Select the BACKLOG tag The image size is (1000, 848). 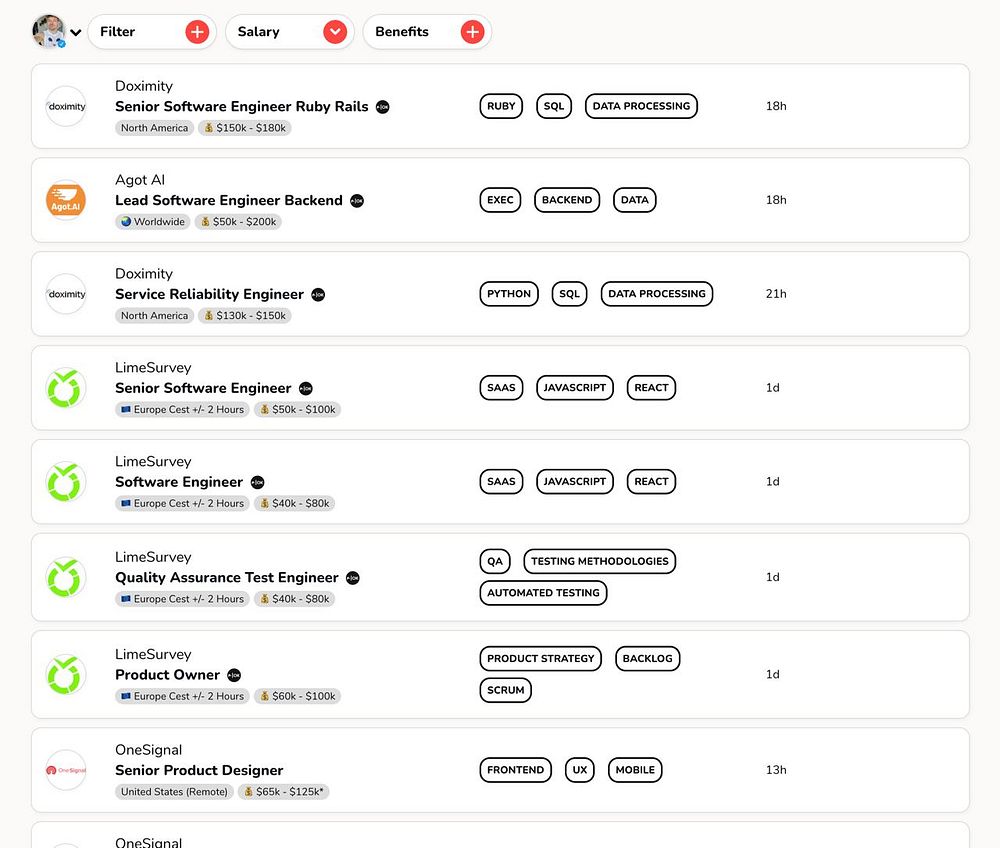coord(647,659)
